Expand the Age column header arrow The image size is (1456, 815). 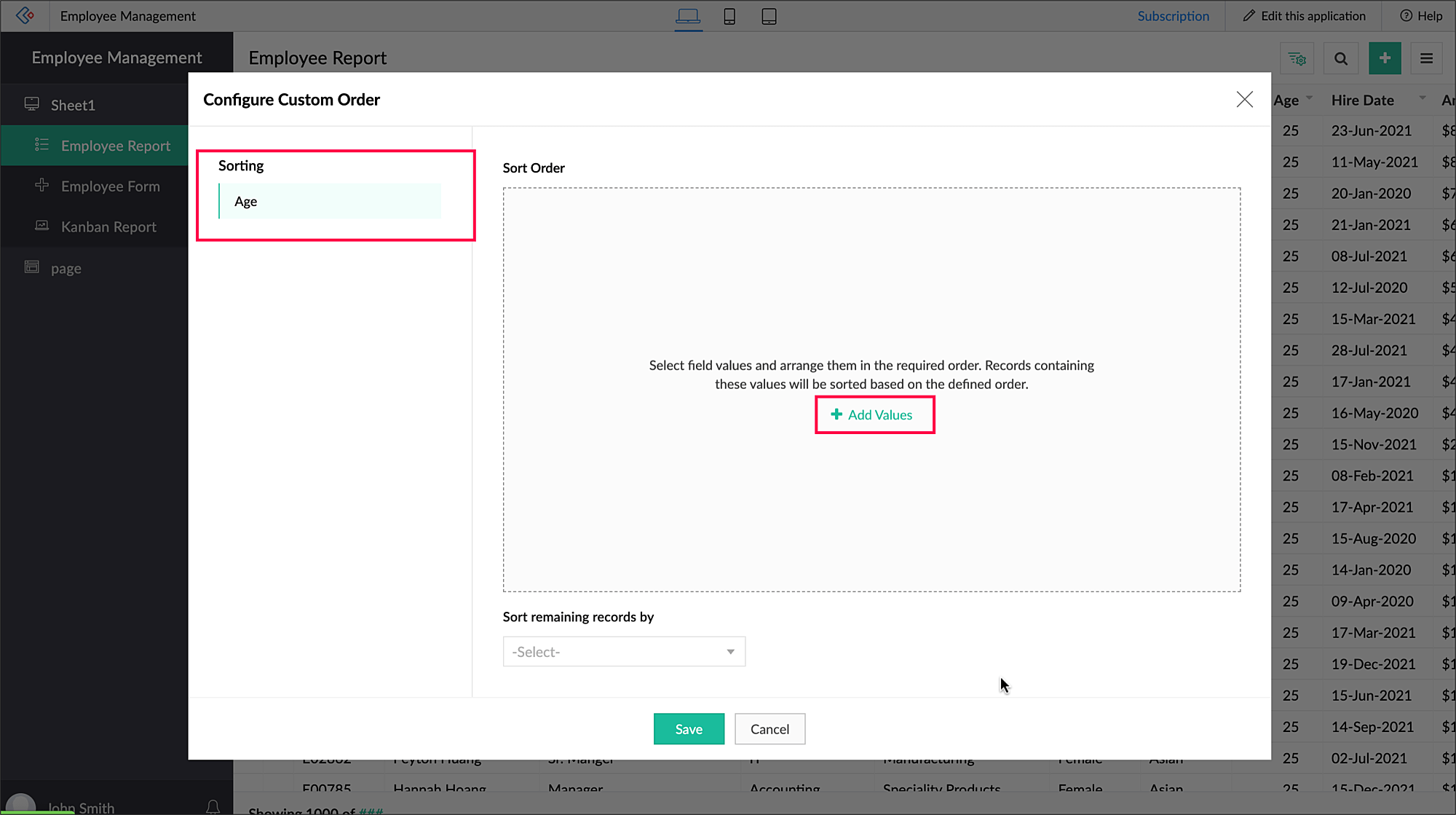[x=1309, y=98]
